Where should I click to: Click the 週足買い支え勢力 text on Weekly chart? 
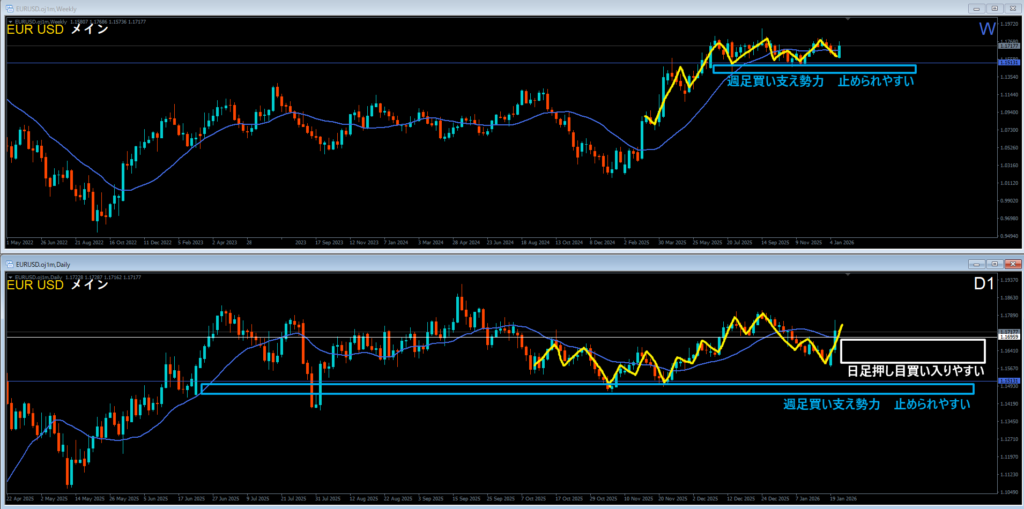[775, 82]
